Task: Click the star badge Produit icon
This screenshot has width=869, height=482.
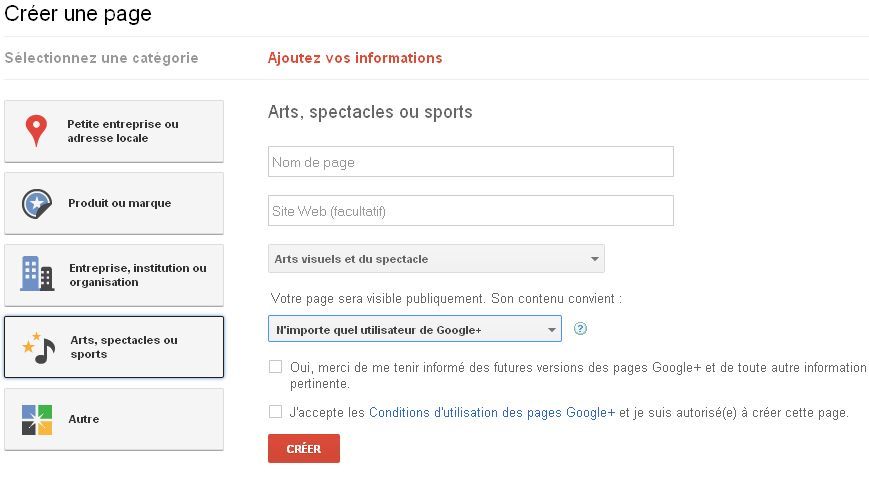Action: tap(37, 203)
